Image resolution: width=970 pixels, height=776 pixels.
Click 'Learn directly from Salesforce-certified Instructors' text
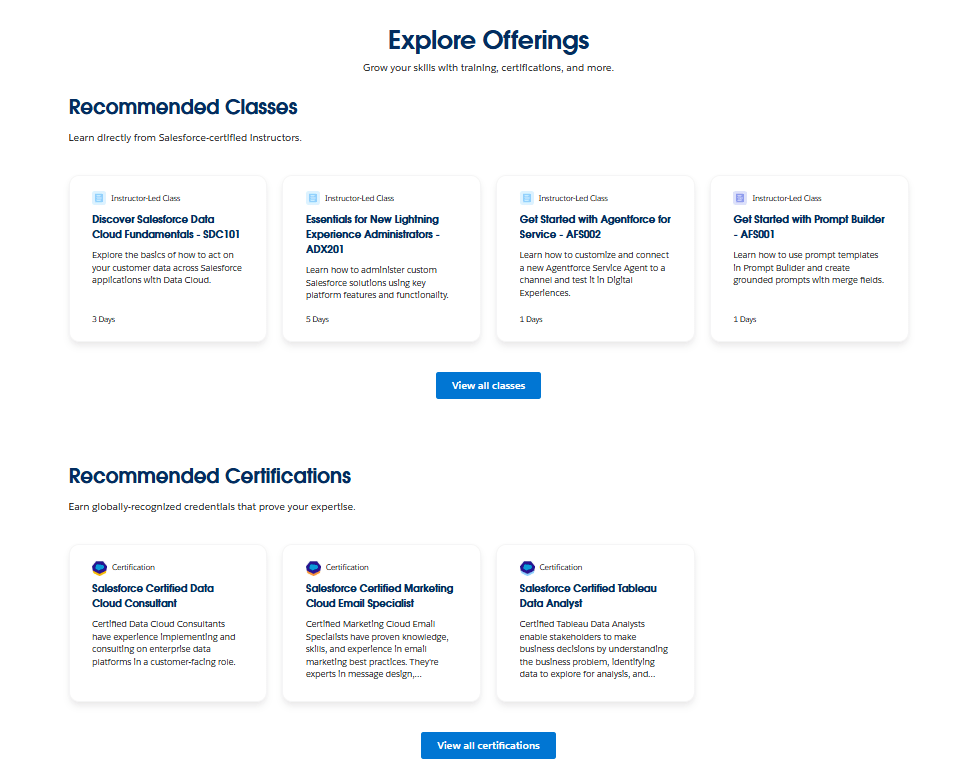pyautogui.click(x=185, y=138)
